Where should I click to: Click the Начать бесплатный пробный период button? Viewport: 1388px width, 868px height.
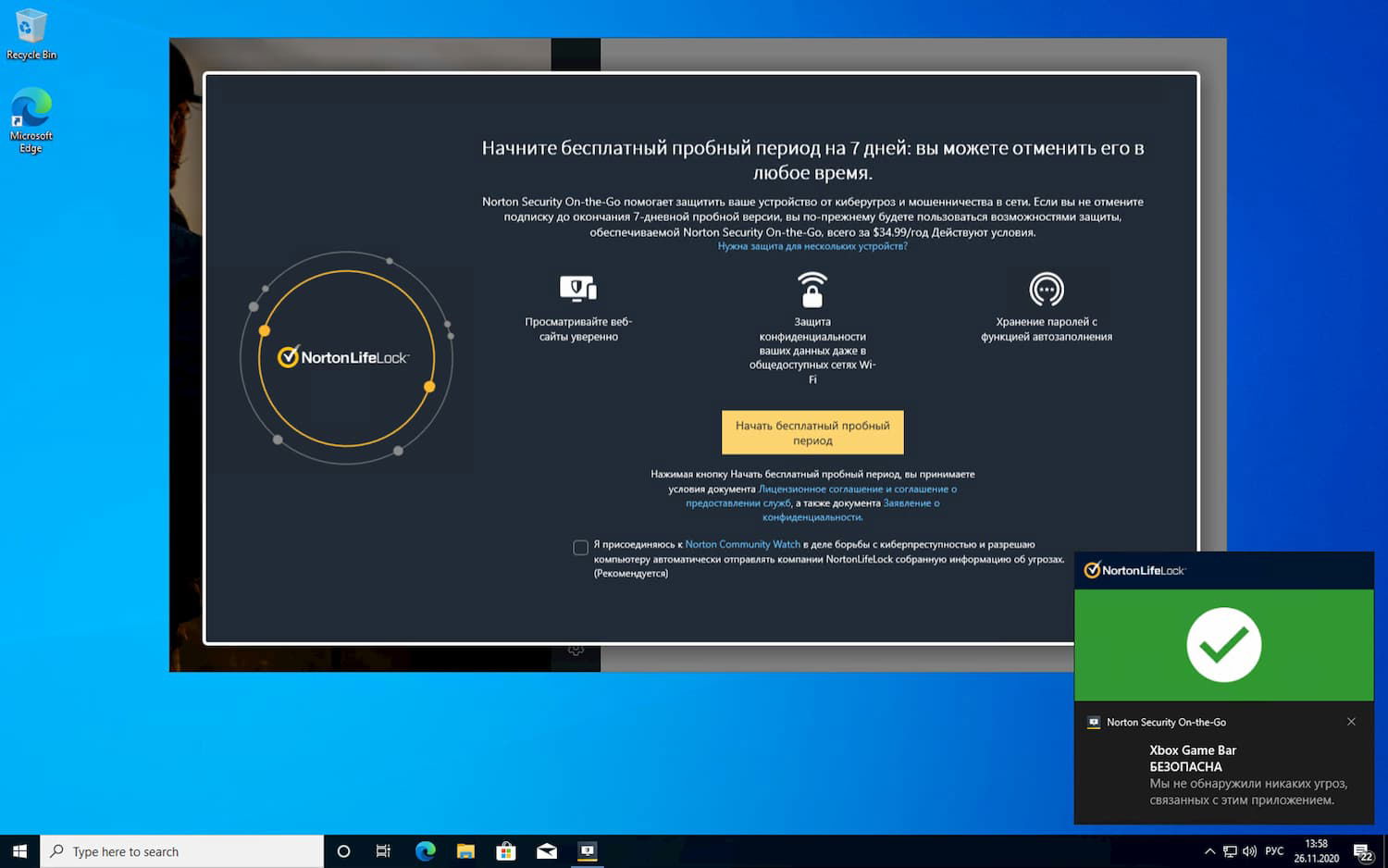point(812,432)
